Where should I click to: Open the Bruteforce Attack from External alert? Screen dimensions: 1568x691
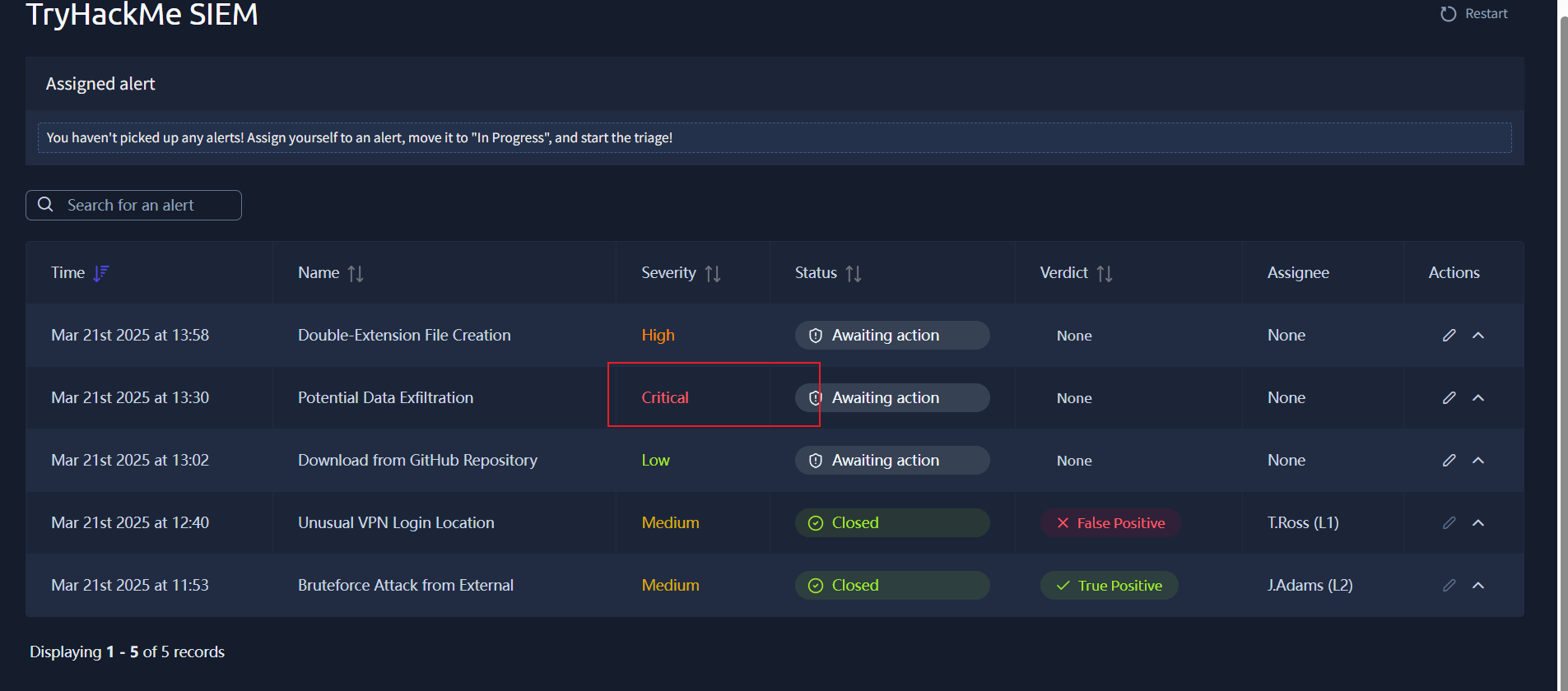[x=405, y=586]
